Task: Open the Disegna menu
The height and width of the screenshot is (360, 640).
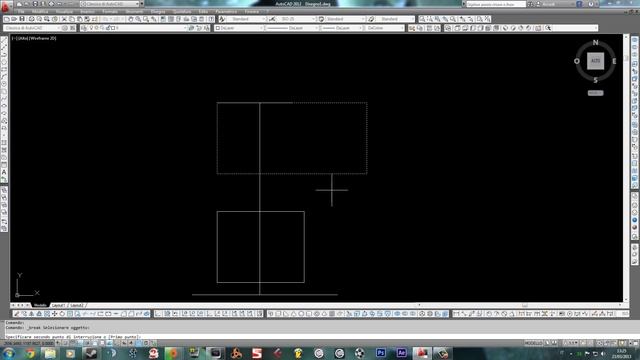Action: [x=158, y=11]
